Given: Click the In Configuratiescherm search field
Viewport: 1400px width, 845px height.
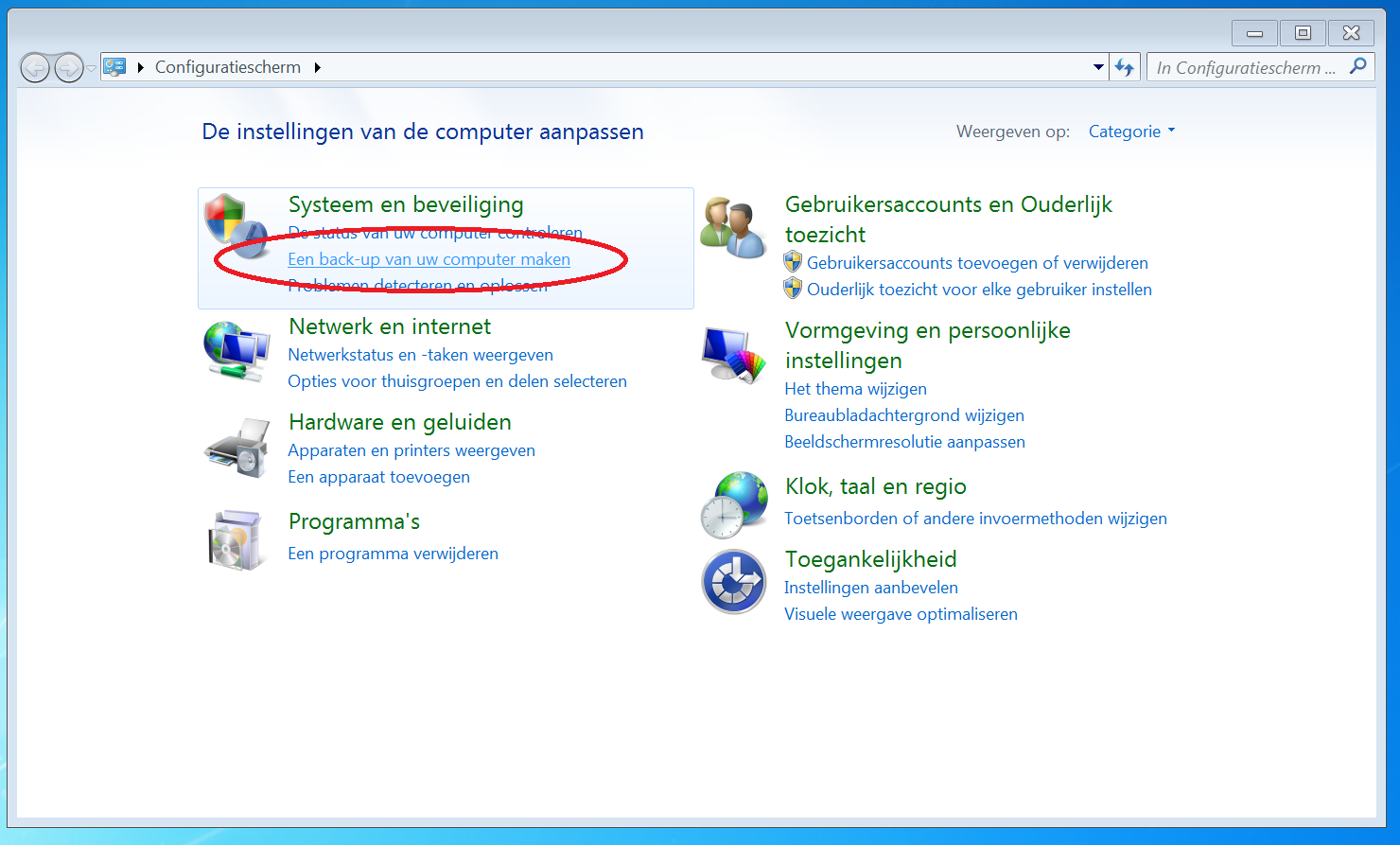Looking at the screenshot, I should click(1245, 67).
